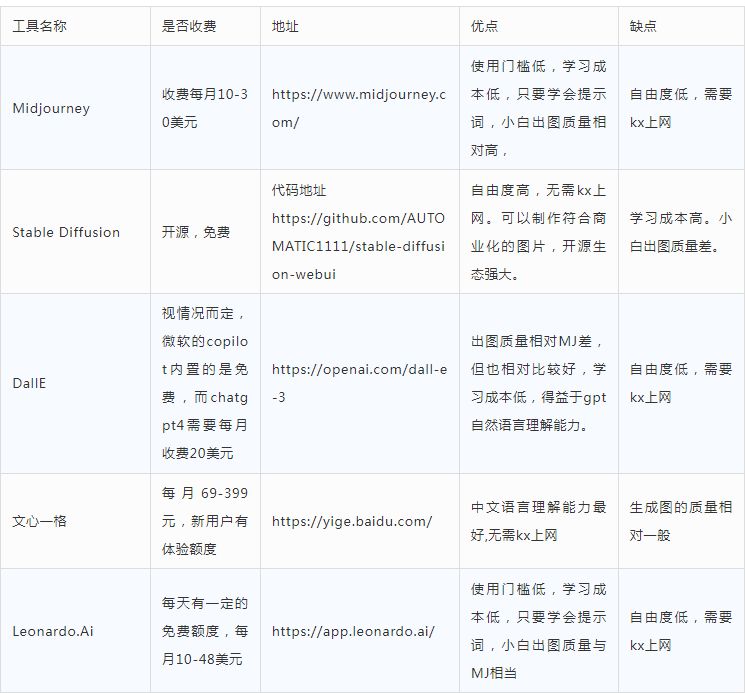Click Leonardo.Ai advantages cell ending MJ相当
This screenshot has width=745, height=693.
[538, 631]
